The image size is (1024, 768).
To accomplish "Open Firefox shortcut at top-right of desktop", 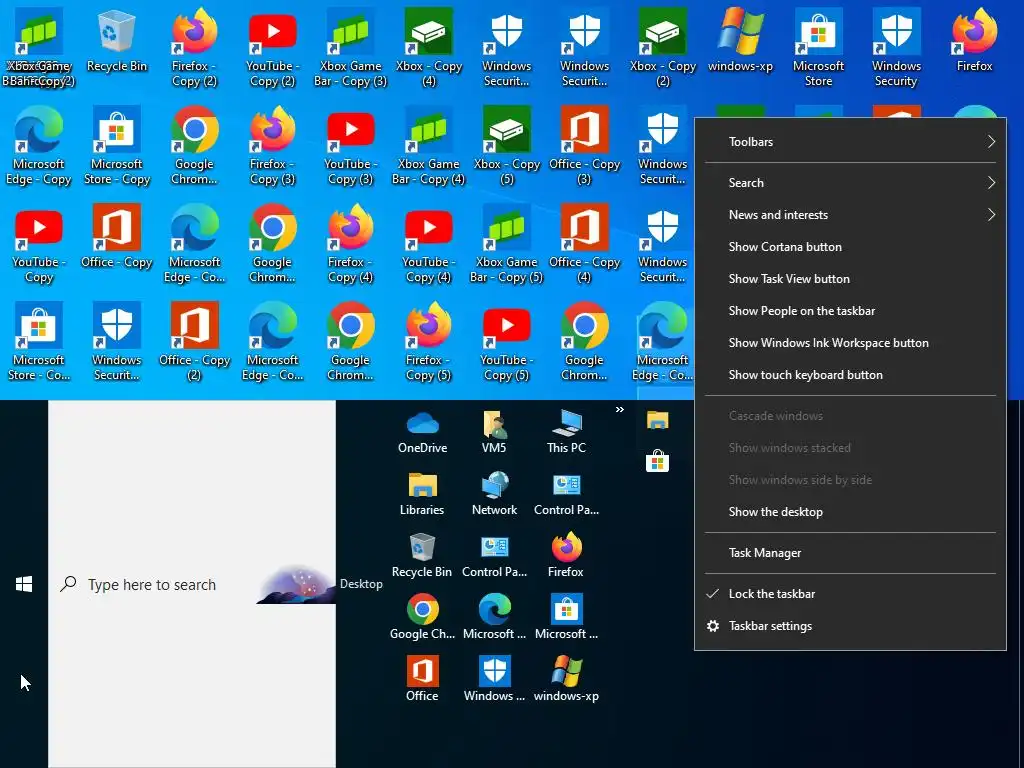I will [974, 40].
